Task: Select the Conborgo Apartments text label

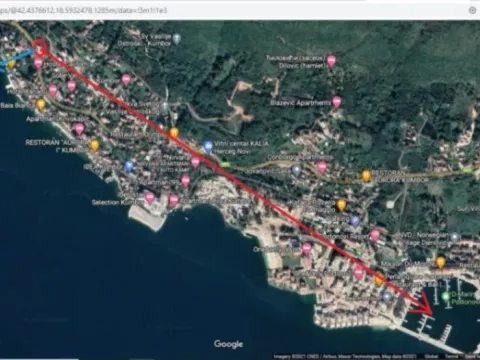Action: coord(300,157)
